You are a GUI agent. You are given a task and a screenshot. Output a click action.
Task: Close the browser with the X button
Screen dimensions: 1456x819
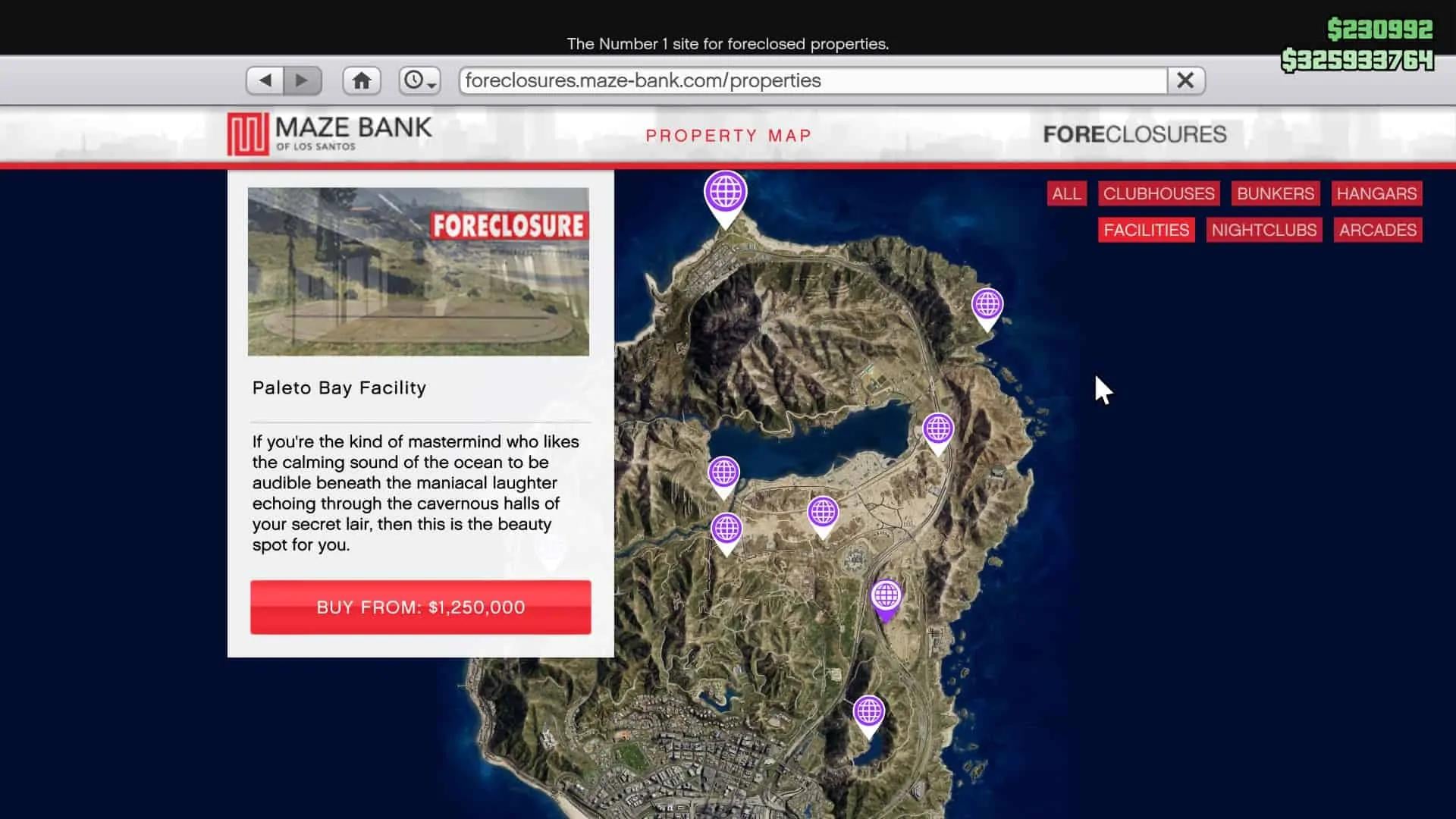pyautogui.click(x=1185, y=80)
